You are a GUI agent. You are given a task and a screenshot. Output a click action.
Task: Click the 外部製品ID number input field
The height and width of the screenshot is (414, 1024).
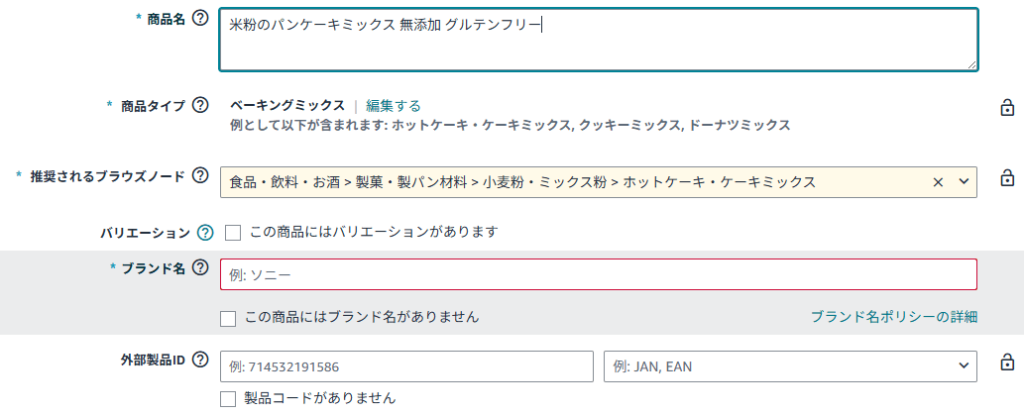click(x=407, y=366)
